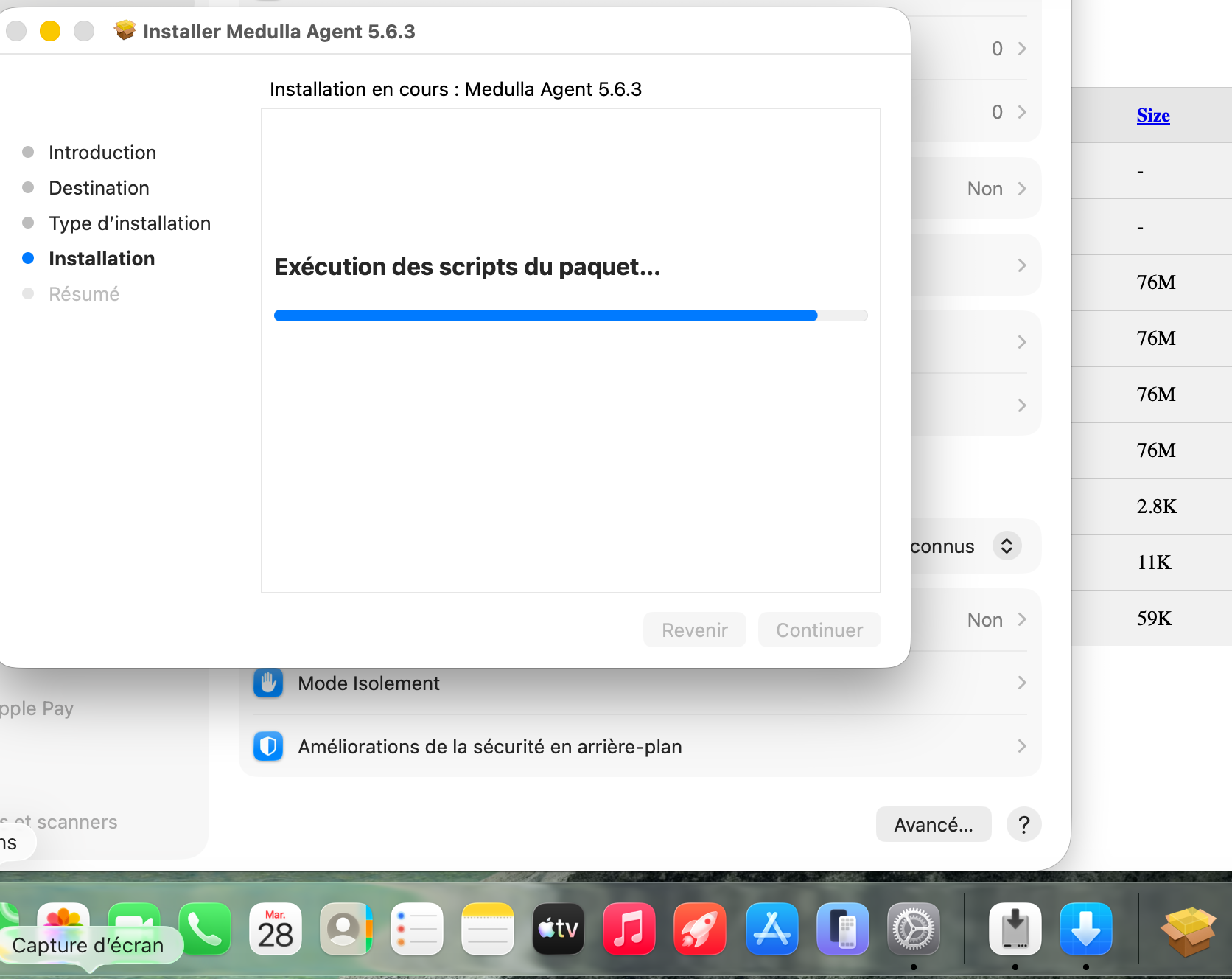Screen dimensions: 1232x979
Task: Click the 11K size cell
Action: pyautogui.click(x=1154, y=562)
